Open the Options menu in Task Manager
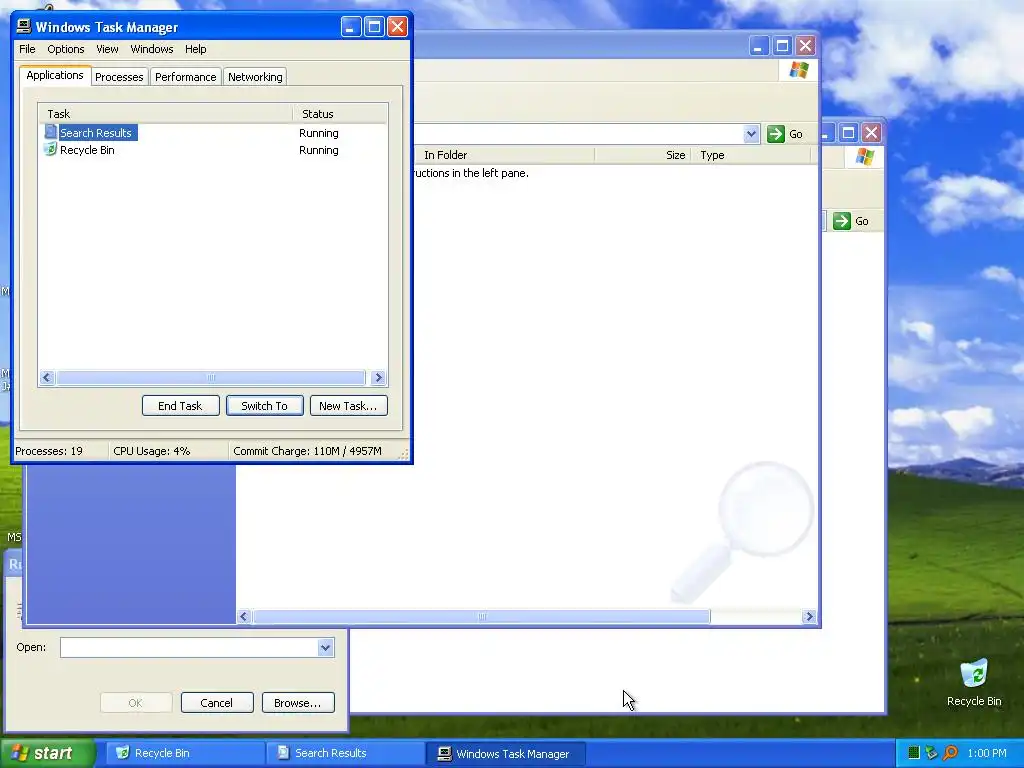 [65, 49]
